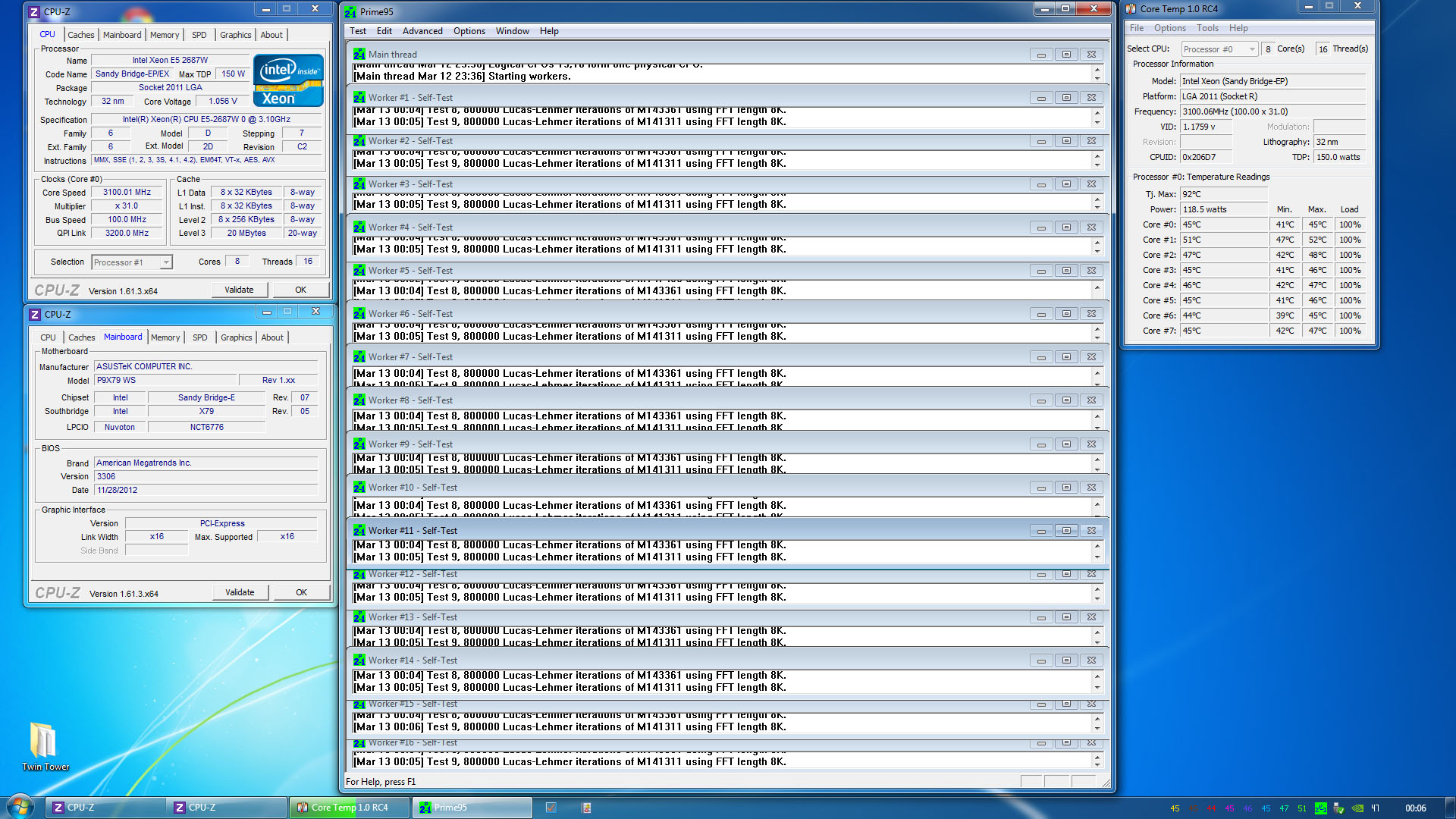Viewport: 1456px width, 819px height.
Task: Click scroll-up arrow in Main thread window
Action: [x=1097, y=69]
